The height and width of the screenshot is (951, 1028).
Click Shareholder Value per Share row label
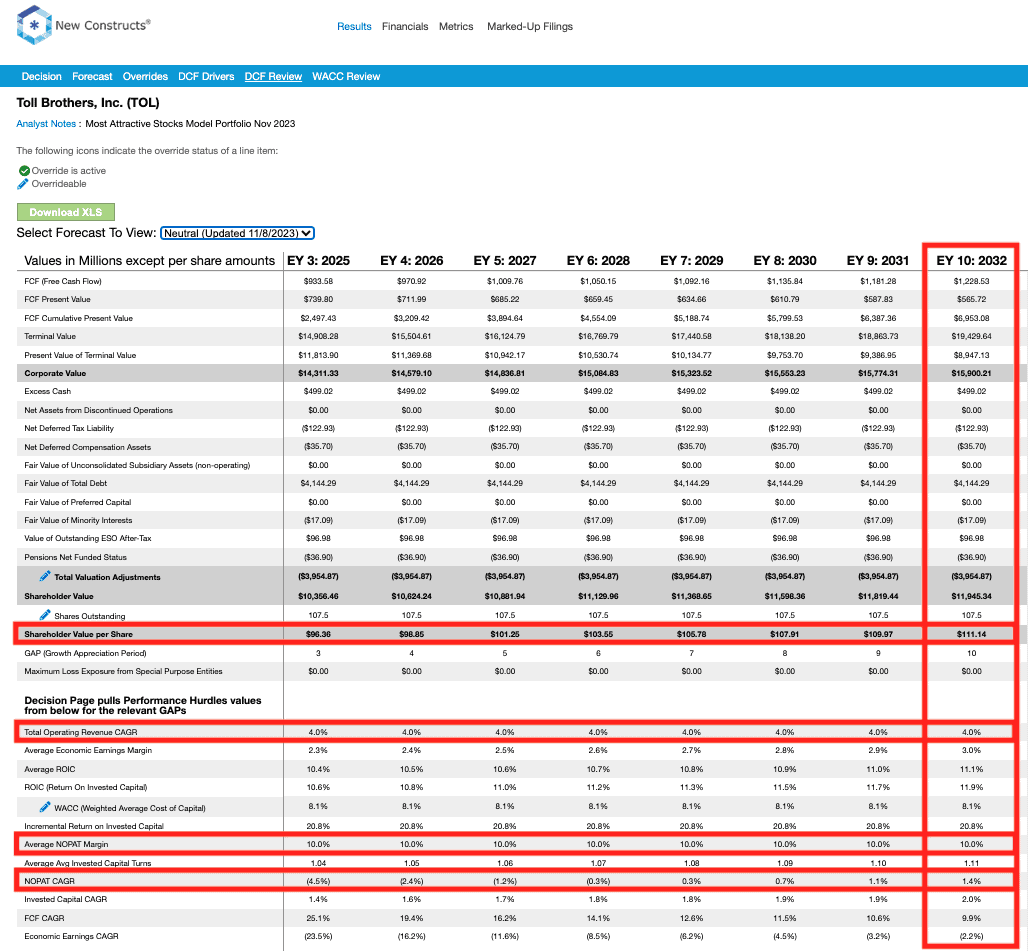[79, 634]
